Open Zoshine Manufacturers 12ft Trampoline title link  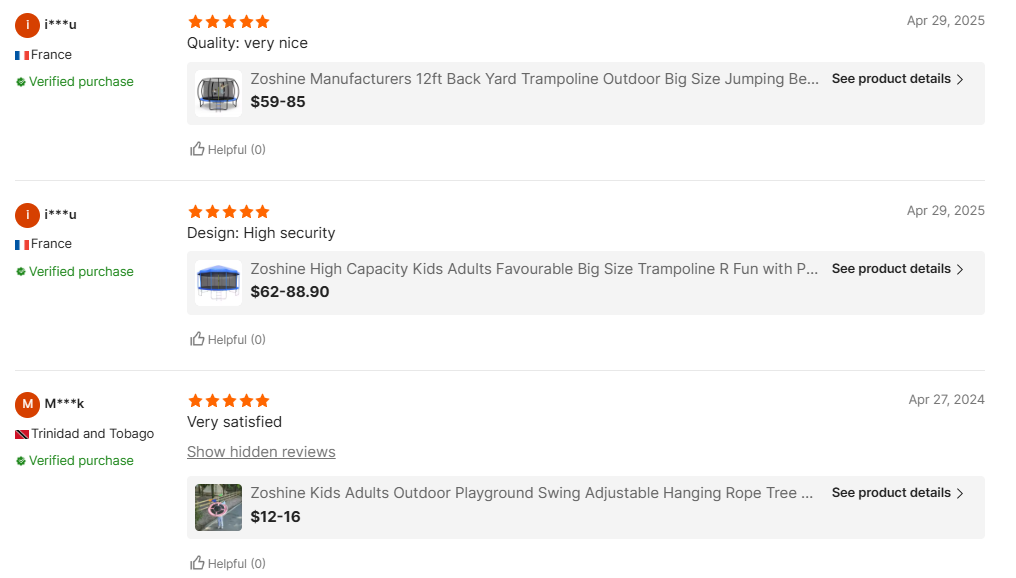[x=534, y=79]
